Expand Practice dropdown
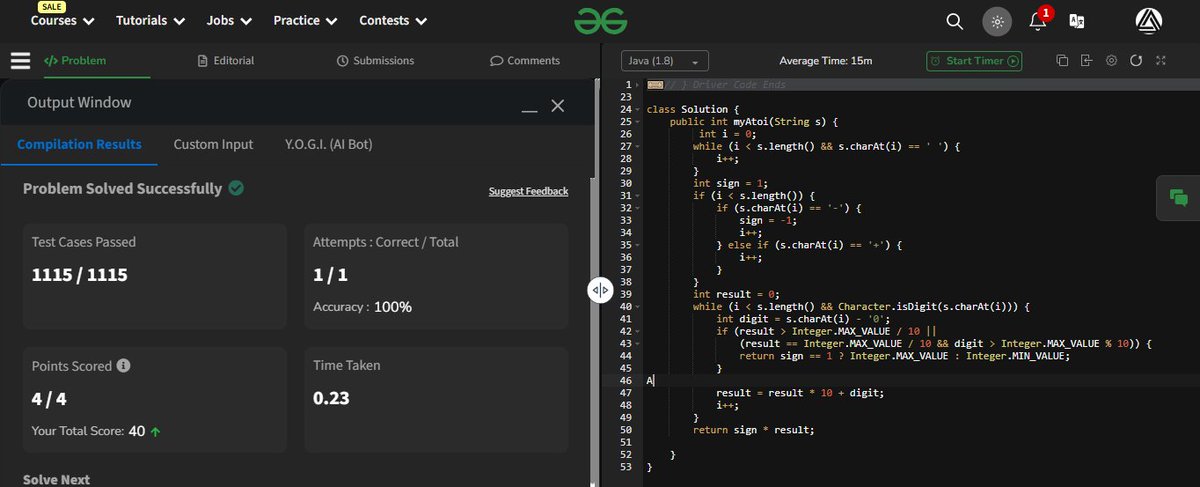The height and width of the screenshot is (487, 1200). [x=306, y=20]
